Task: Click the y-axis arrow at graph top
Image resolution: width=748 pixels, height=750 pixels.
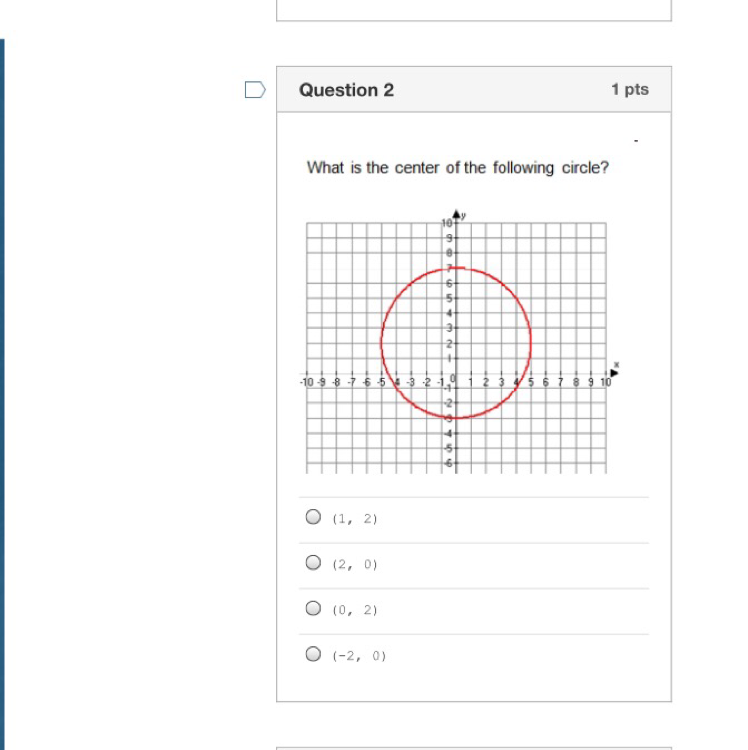Action: pyautogui.click(x=456, y=214)
